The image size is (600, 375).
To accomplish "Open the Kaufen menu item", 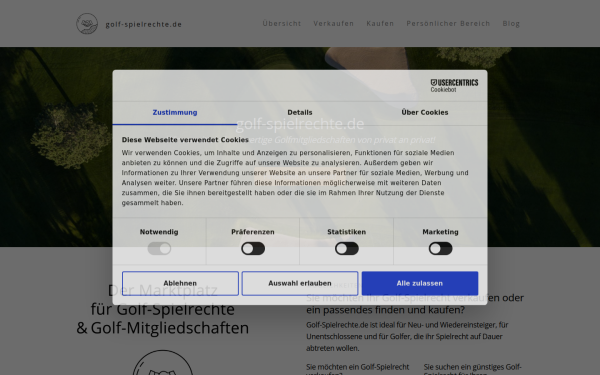I will pos(380,24).
